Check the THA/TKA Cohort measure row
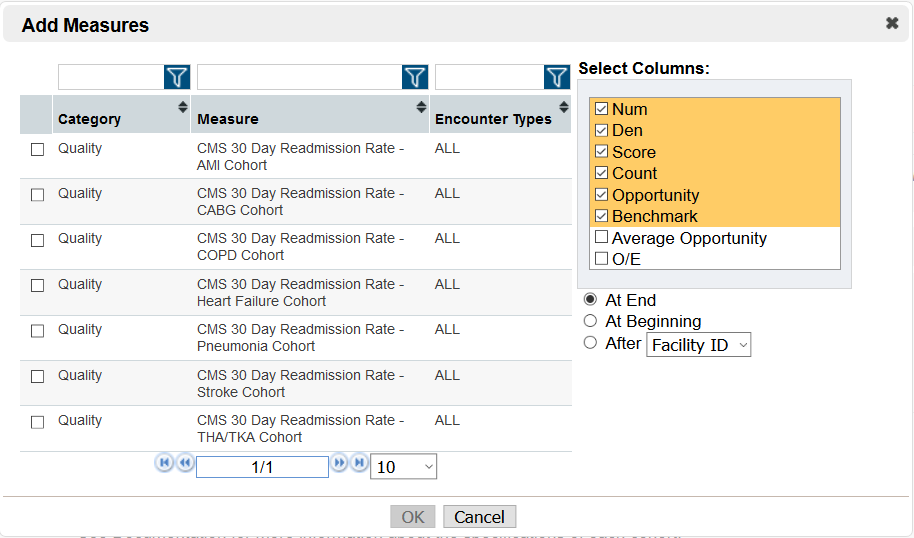This screenshot has height=538, width=914. click(x=37, y=422)
